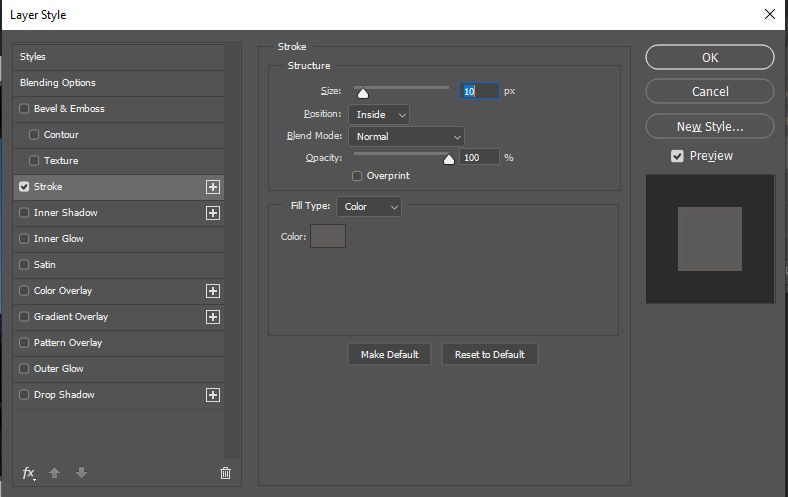Open Blending Options section
788x497 pixels.
(x=119, y=83)
